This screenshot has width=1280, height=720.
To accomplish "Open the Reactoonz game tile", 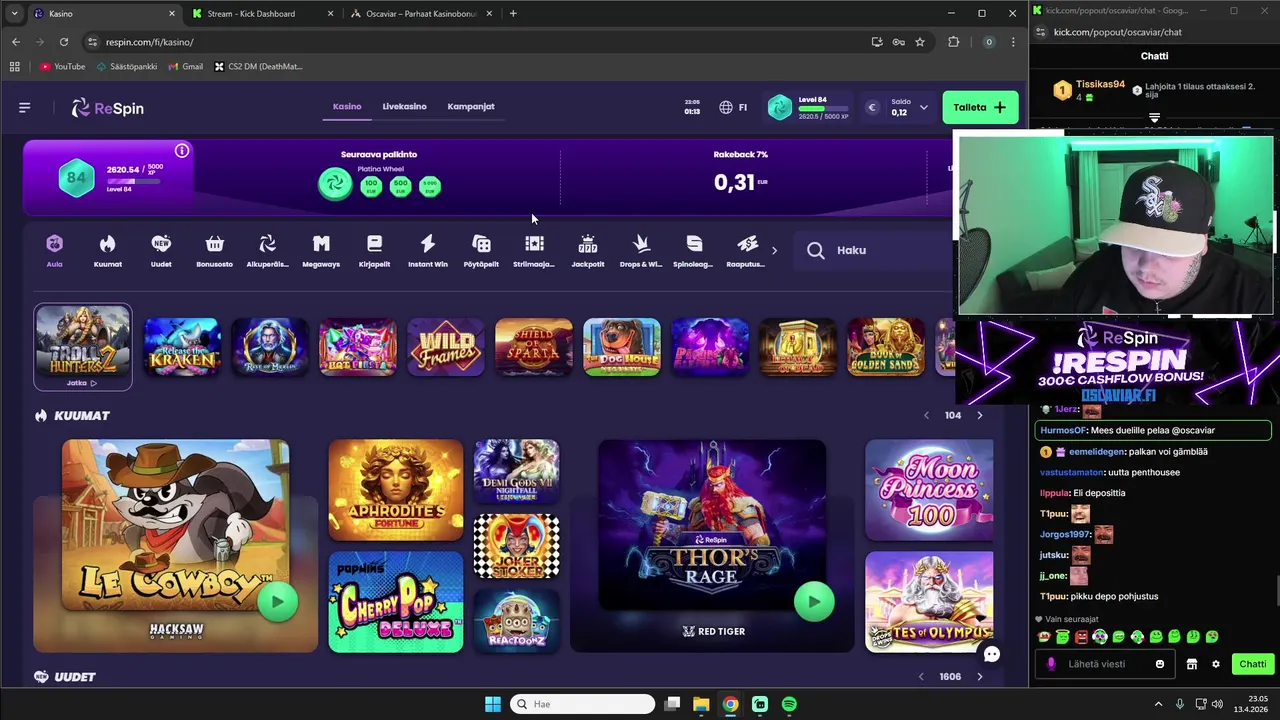I will pos(516,620).
